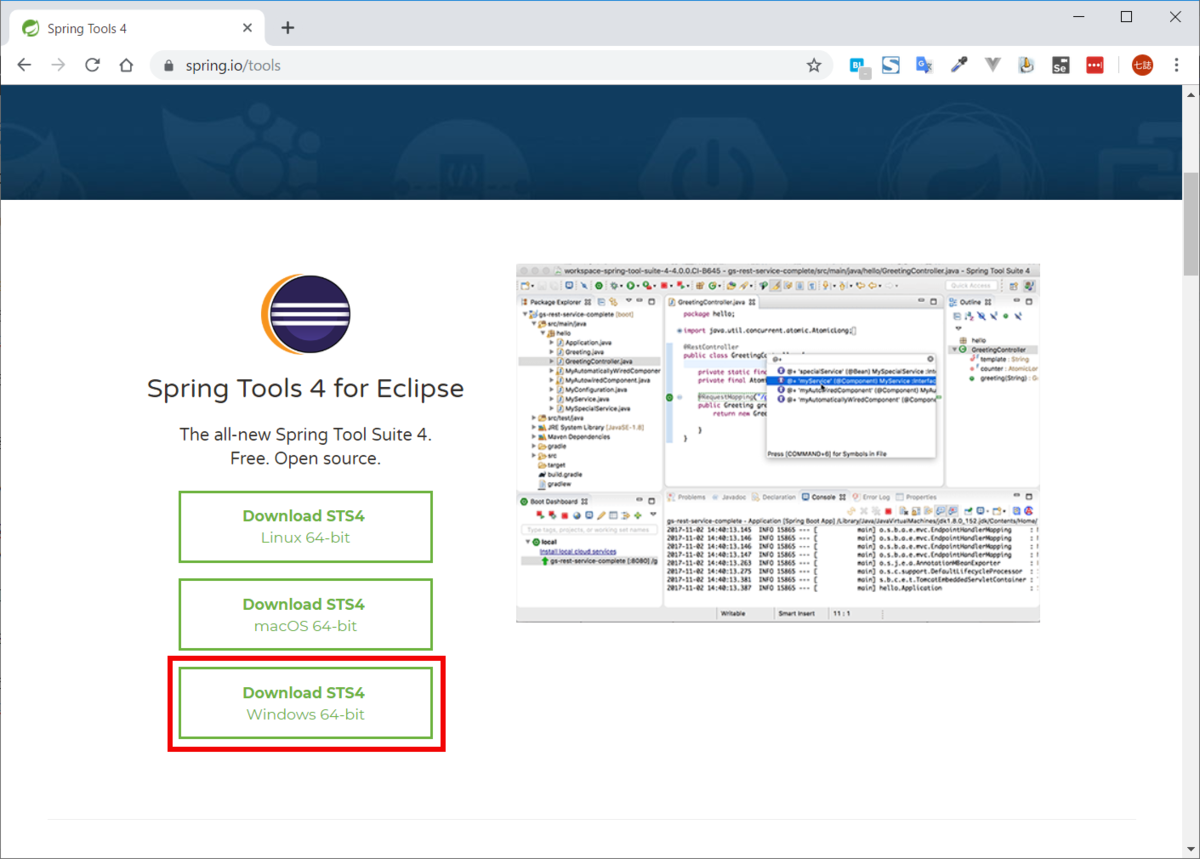This screenshot has height=859, width=1200.
Task: Open a new browser tab
Action: point(288,28)
